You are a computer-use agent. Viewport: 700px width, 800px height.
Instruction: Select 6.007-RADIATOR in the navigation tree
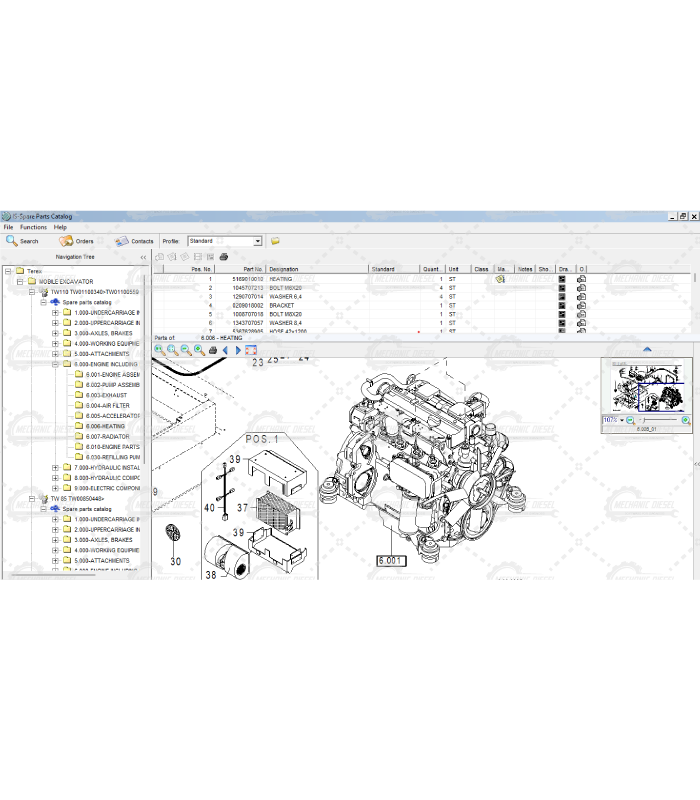[107, 437]
